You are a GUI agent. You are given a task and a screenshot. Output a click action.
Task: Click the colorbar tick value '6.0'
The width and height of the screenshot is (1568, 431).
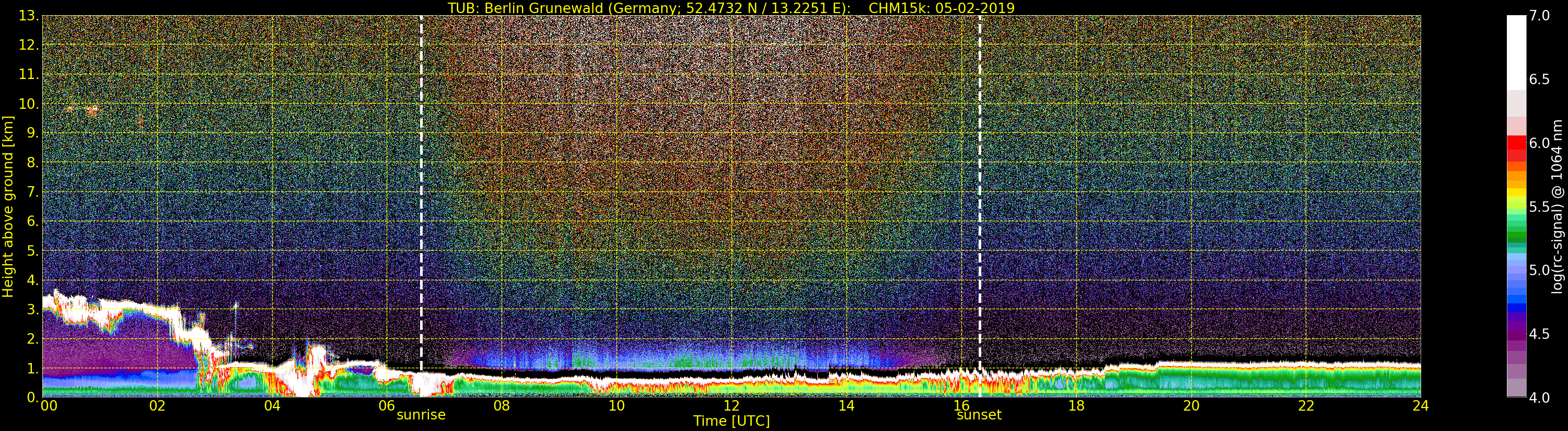tap(1539, 143)
